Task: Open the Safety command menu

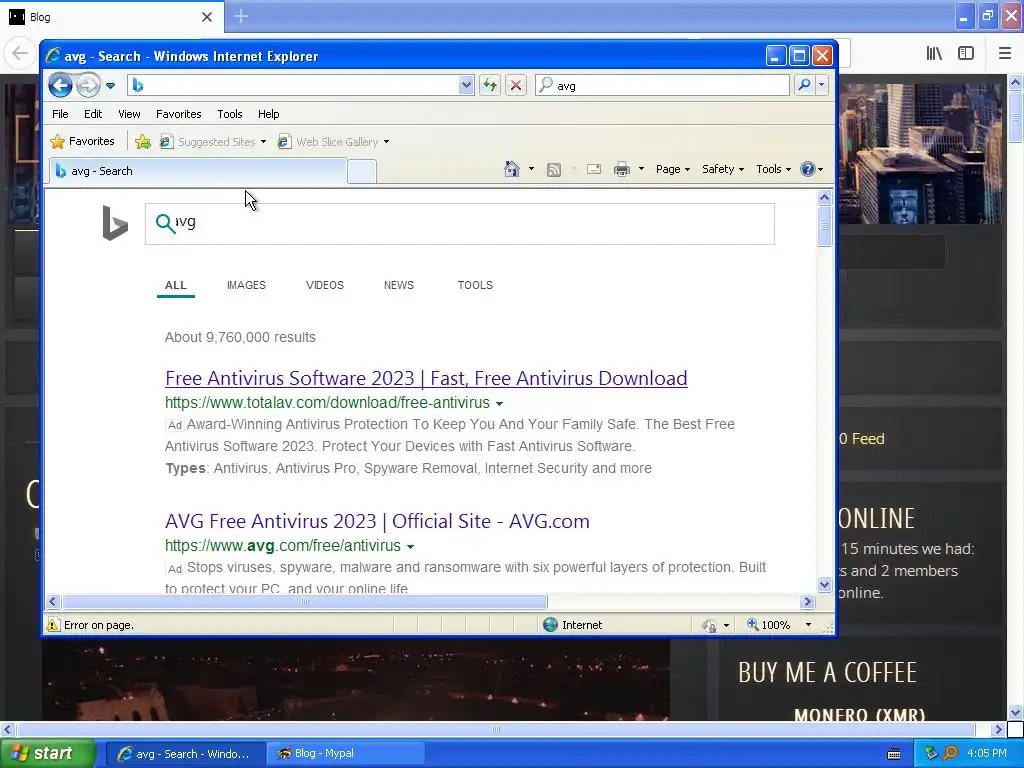Action: pos(723,169)
